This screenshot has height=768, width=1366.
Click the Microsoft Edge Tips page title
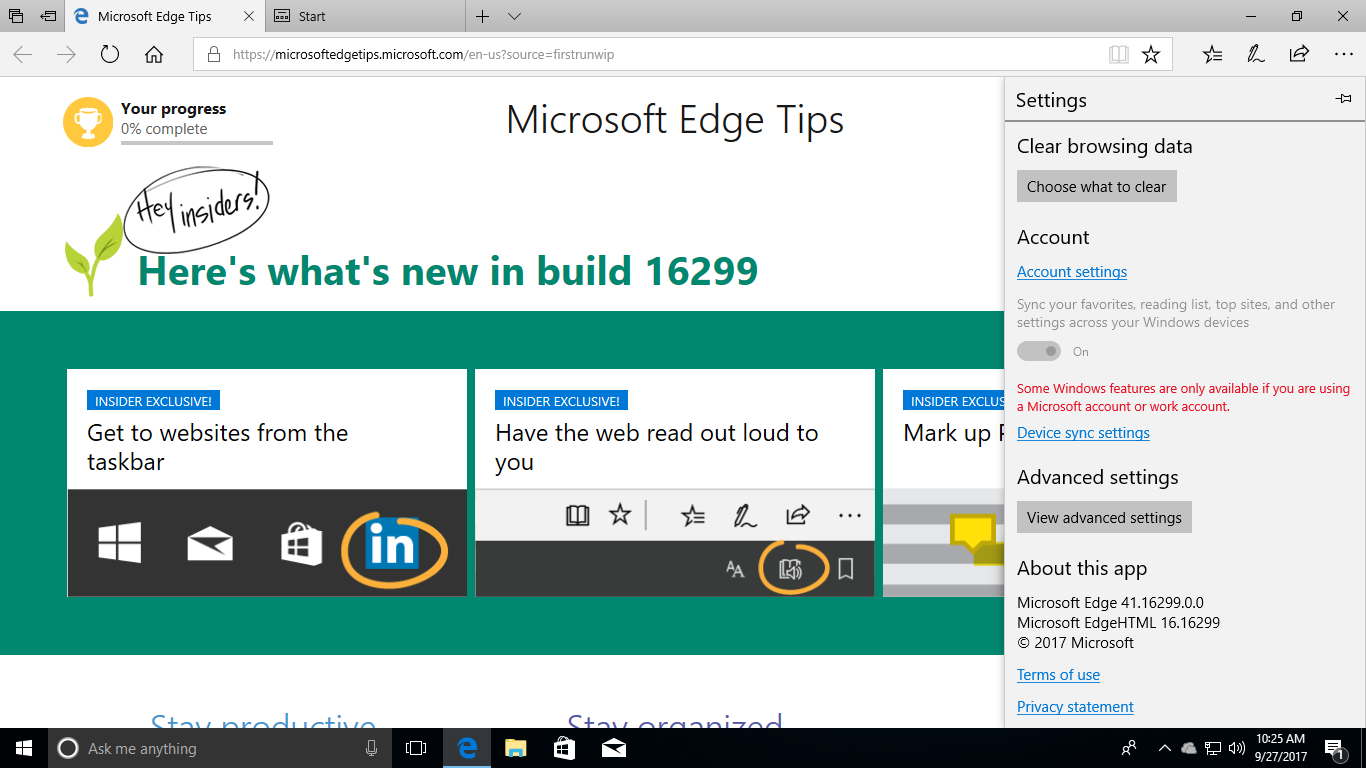coord(675,120)
